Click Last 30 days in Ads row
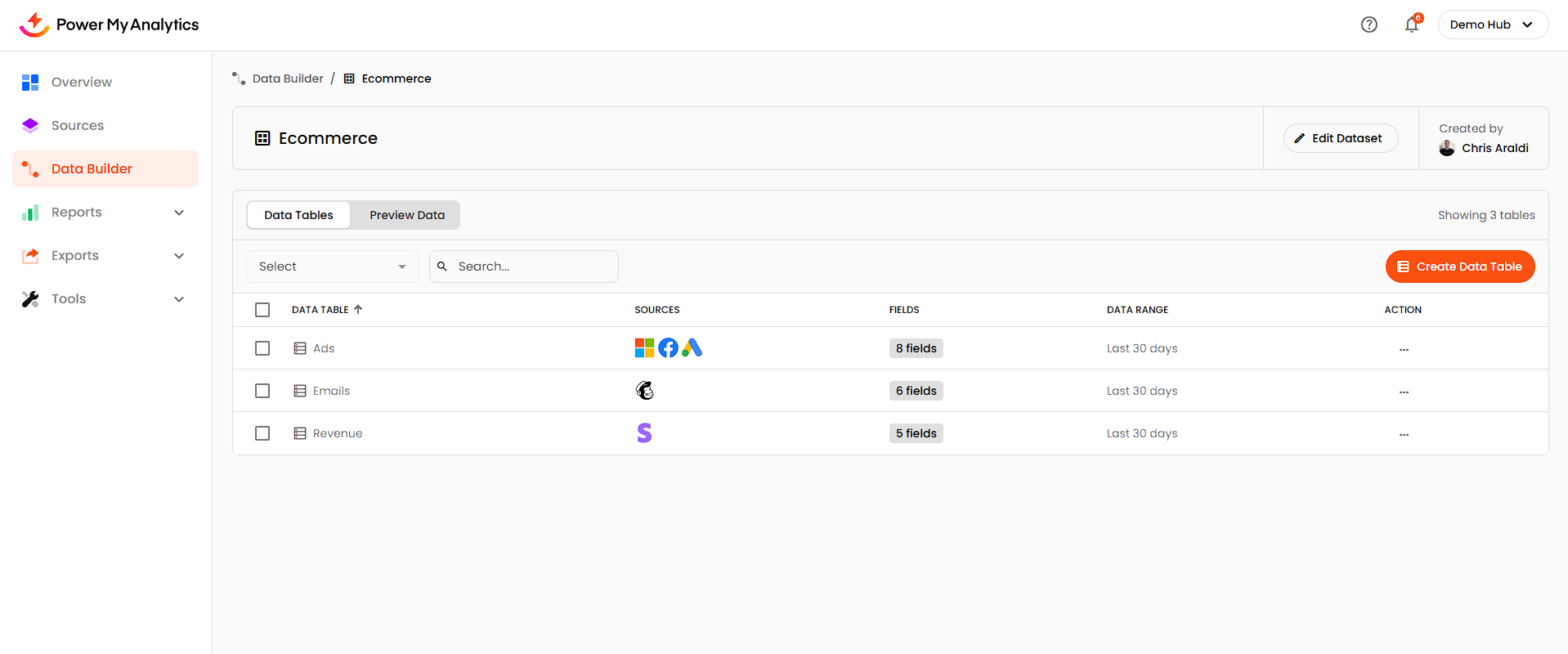This screenshot has height=654, width=1568. (x=1142, y=348)
